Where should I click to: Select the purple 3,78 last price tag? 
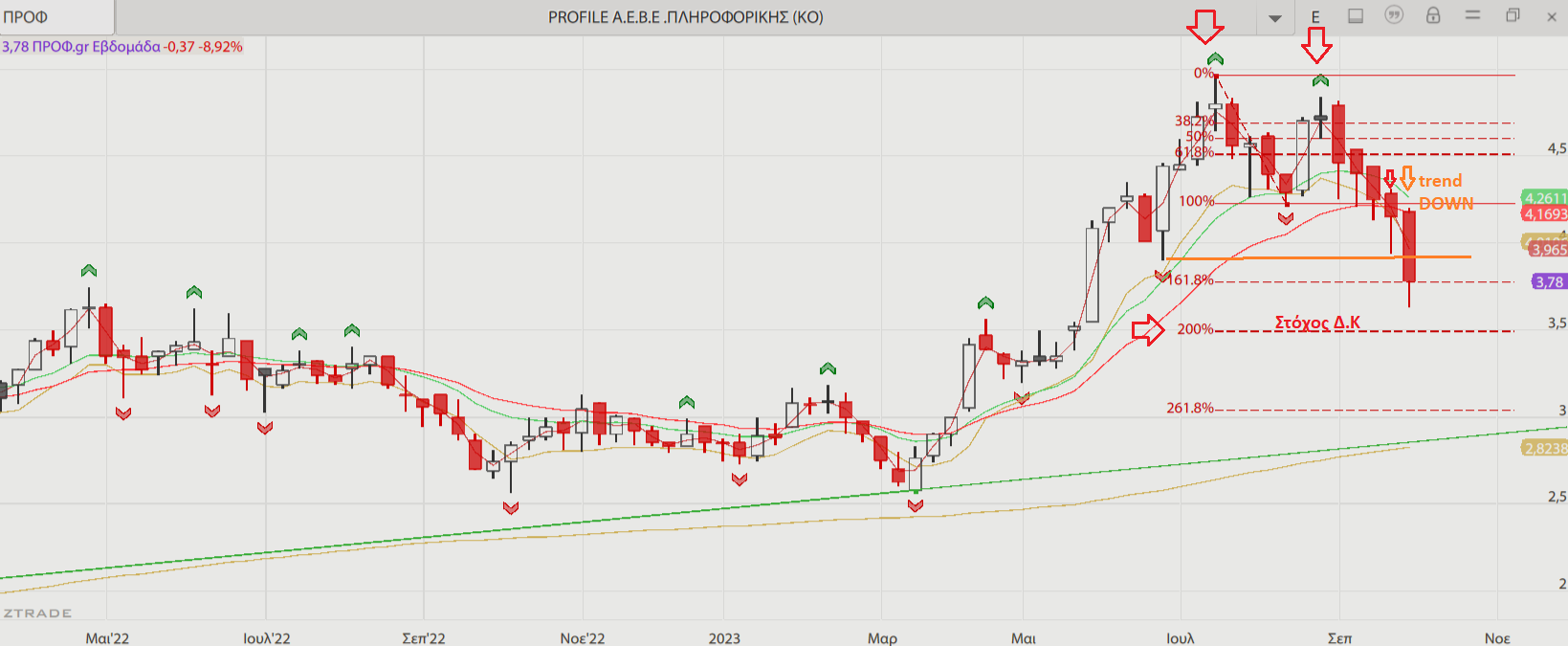1550,282
